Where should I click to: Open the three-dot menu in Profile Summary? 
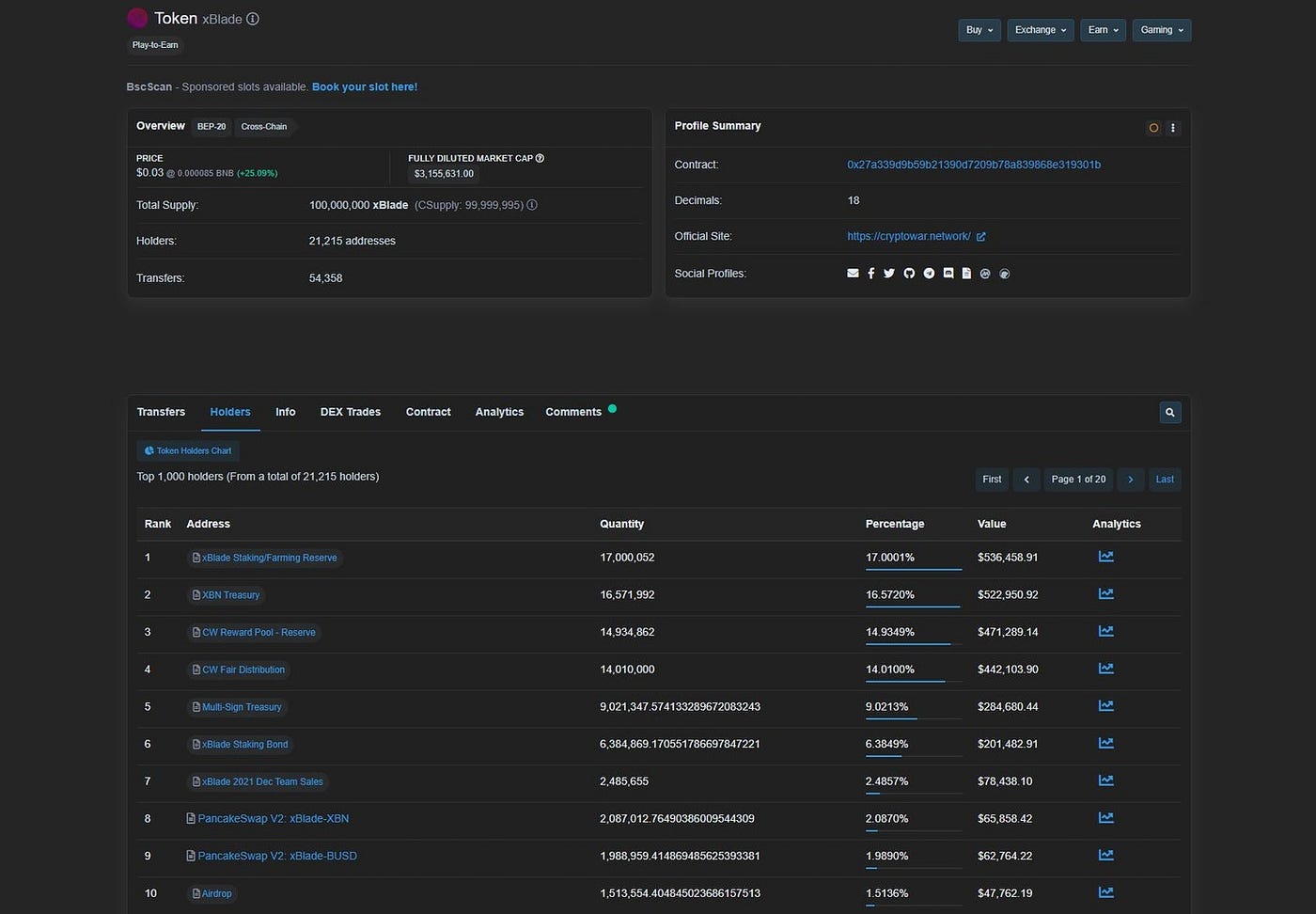tap(1172, 128)
